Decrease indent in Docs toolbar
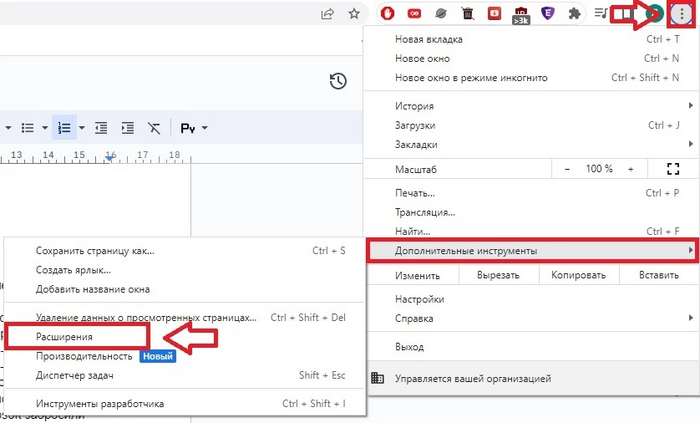 (101, 128)
